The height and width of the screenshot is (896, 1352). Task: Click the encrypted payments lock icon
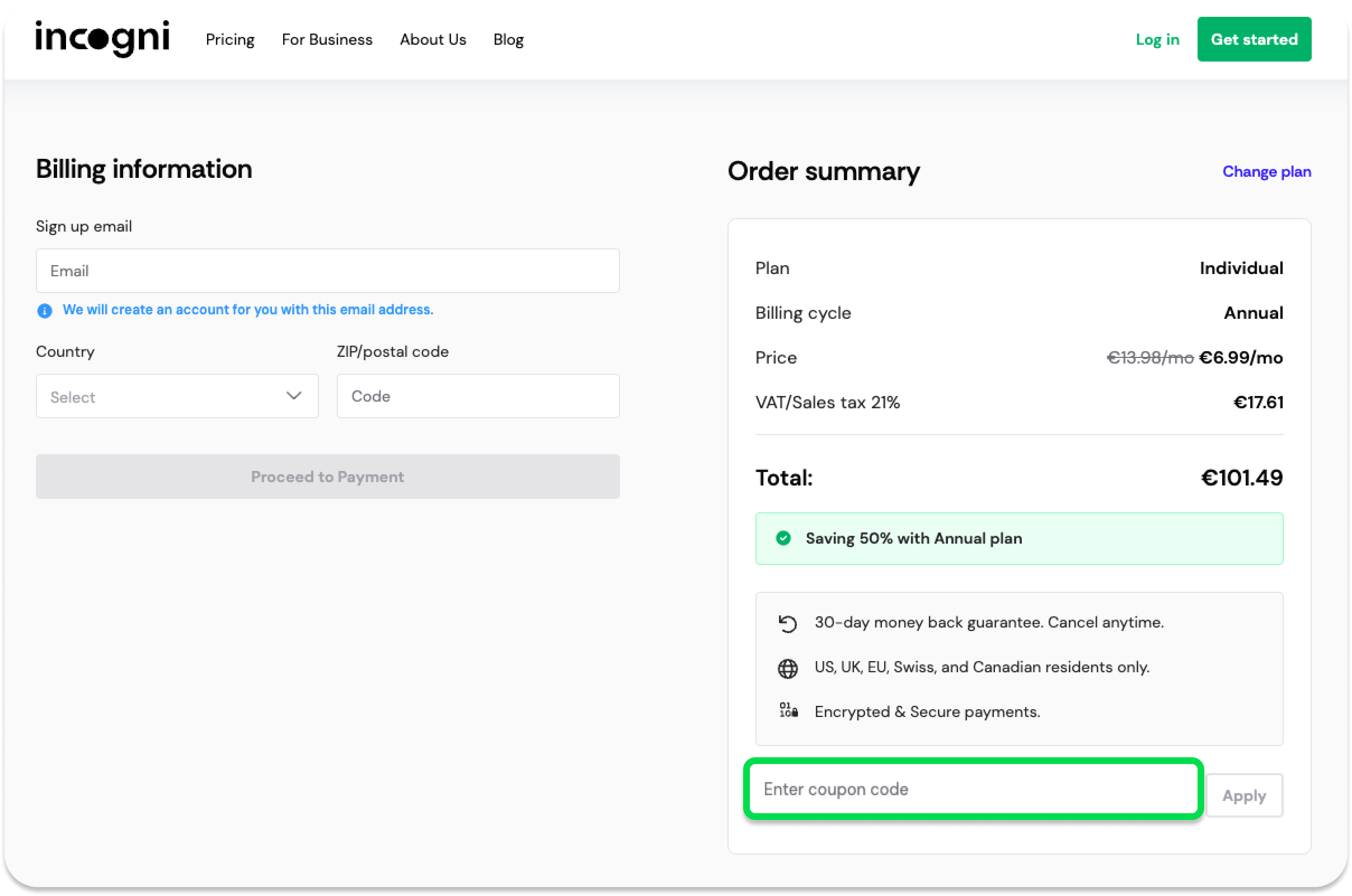click(x=788, y=711)
